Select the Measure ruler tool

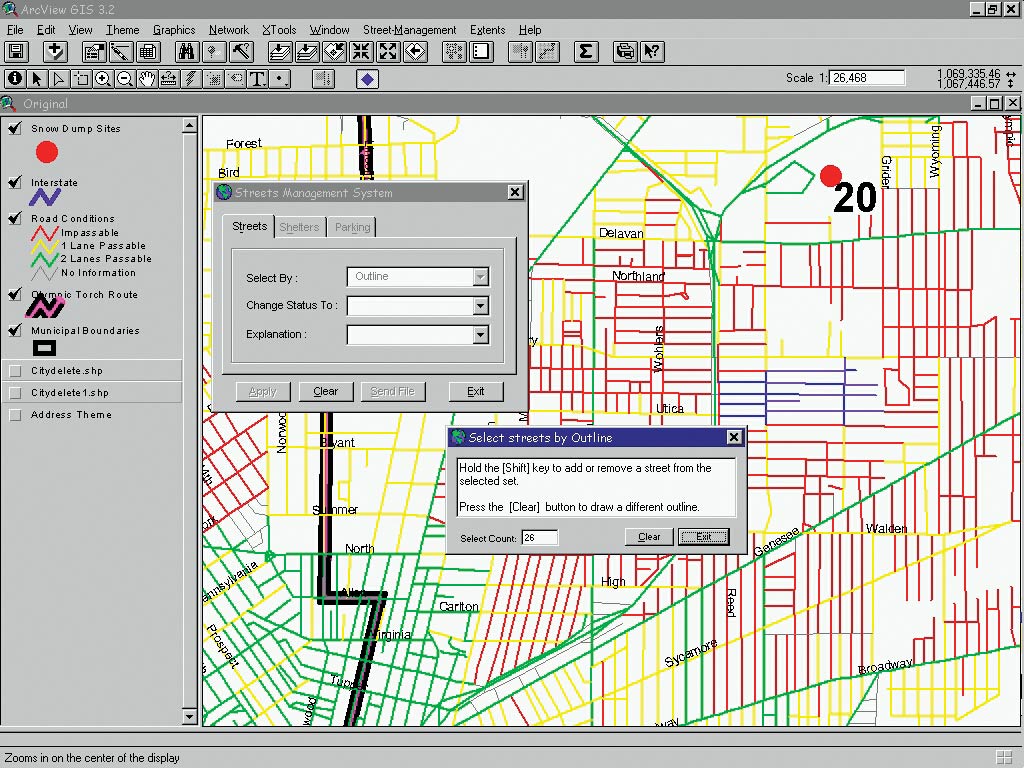(168, 79)
